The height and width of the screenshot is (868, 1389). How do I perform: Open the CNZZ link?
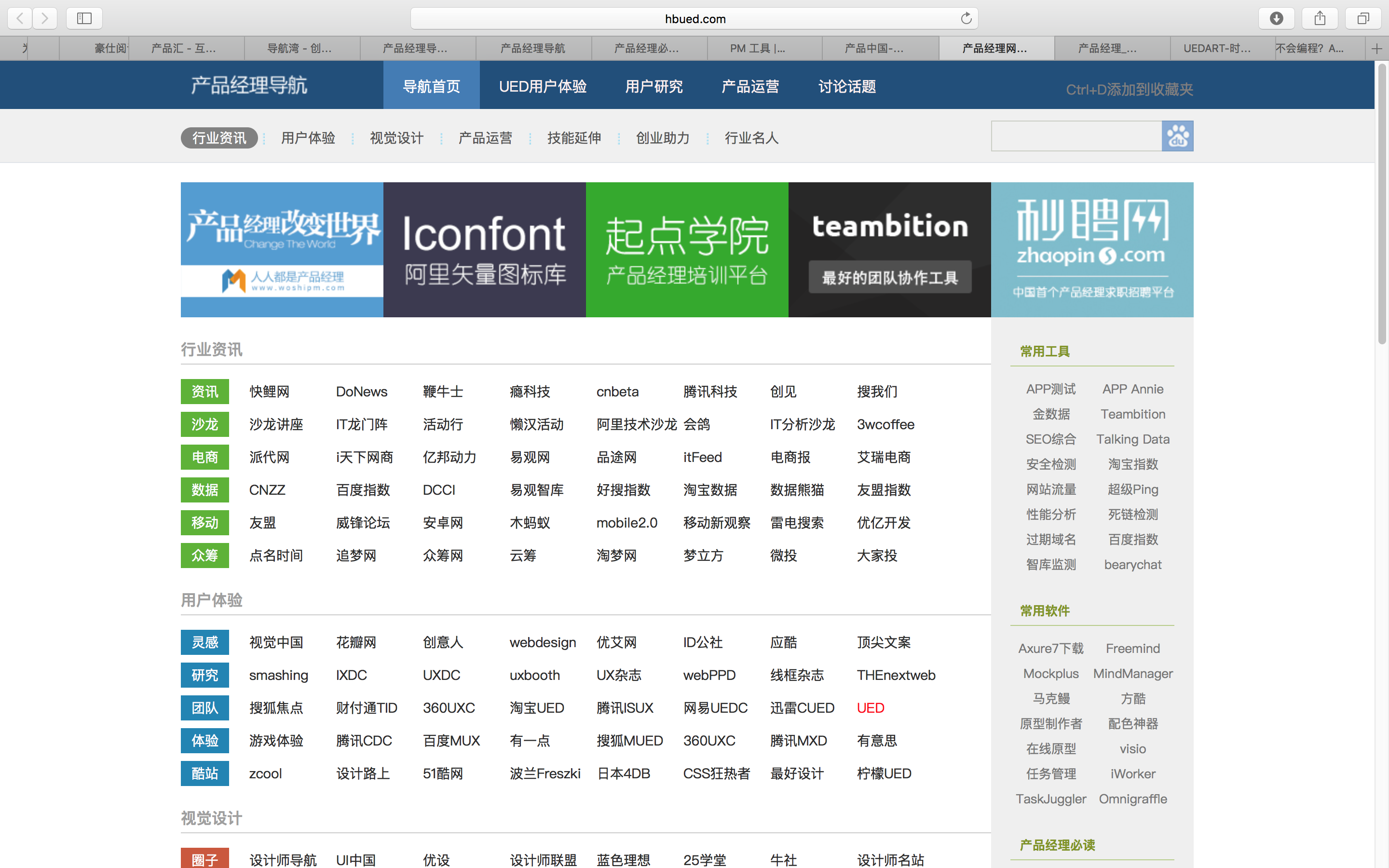point(267,490)
